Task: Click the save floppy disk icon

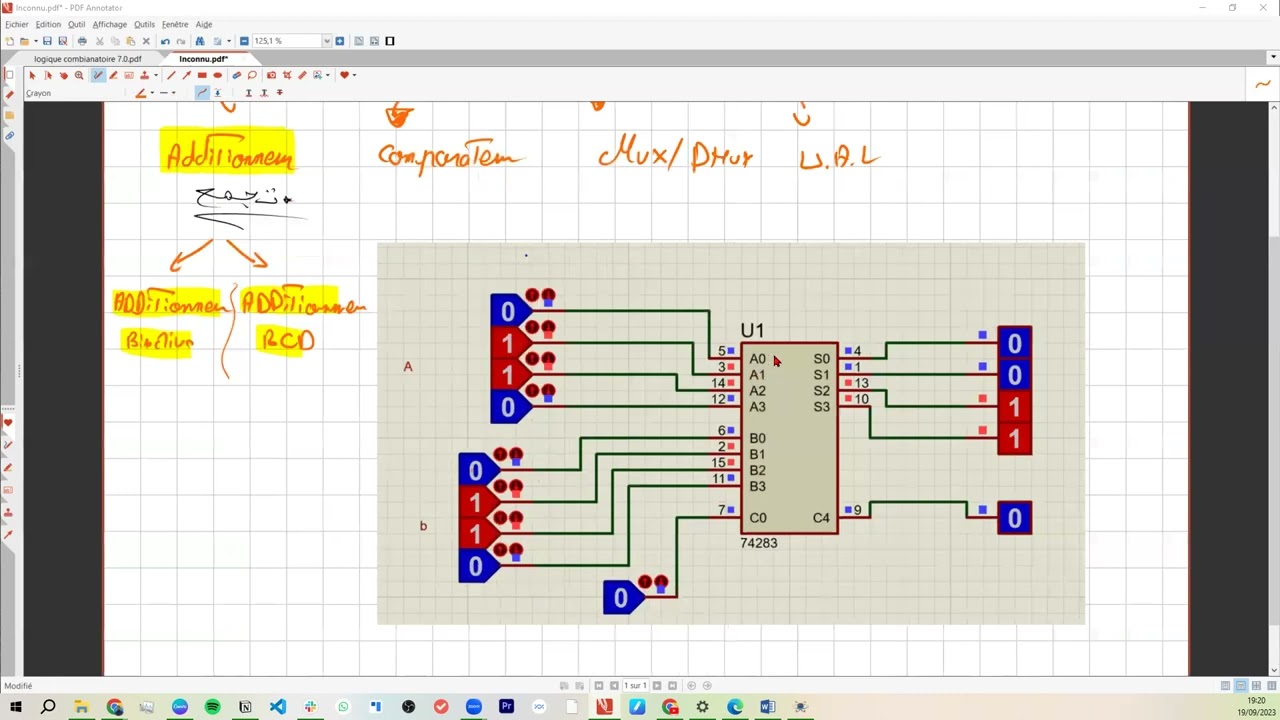Action: point(47,41)
